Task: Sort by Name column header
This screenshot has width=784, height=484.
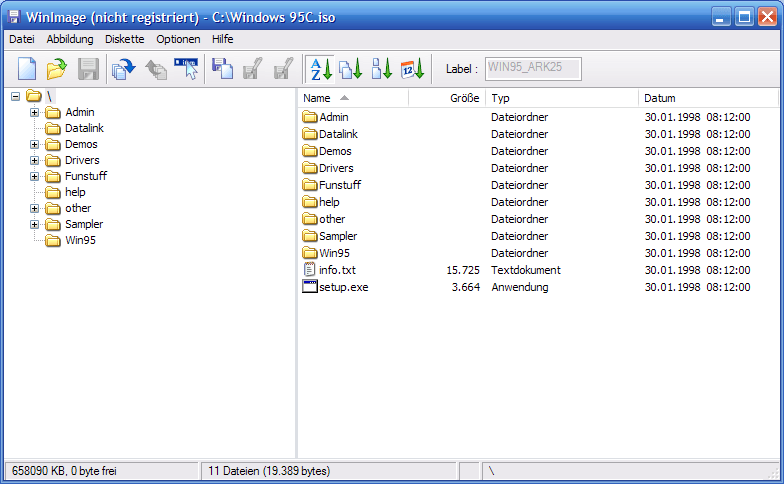Action: pos(354,98)
